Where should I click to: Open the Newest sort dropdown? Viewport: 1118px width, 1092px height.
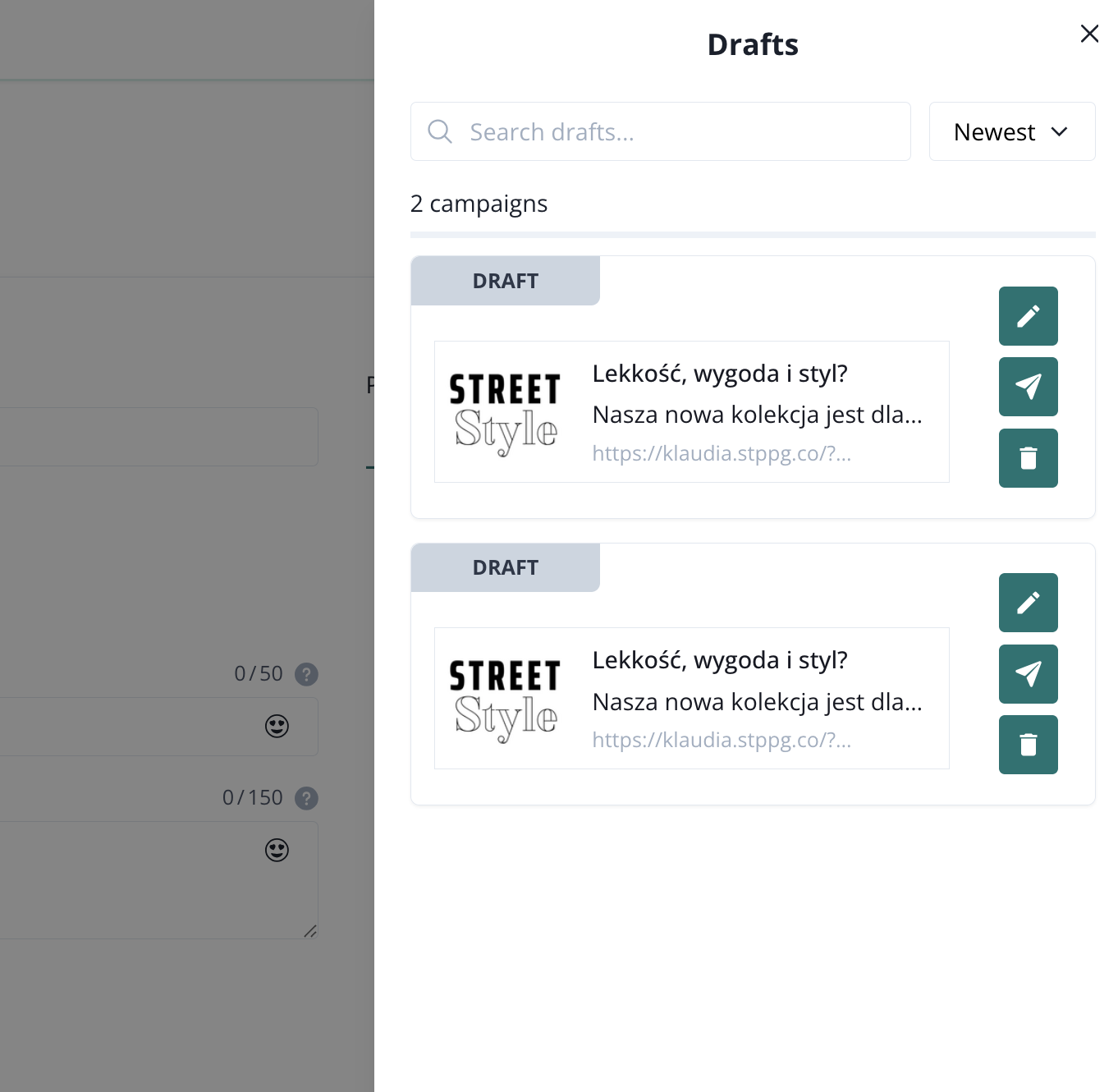(1011, 131)
